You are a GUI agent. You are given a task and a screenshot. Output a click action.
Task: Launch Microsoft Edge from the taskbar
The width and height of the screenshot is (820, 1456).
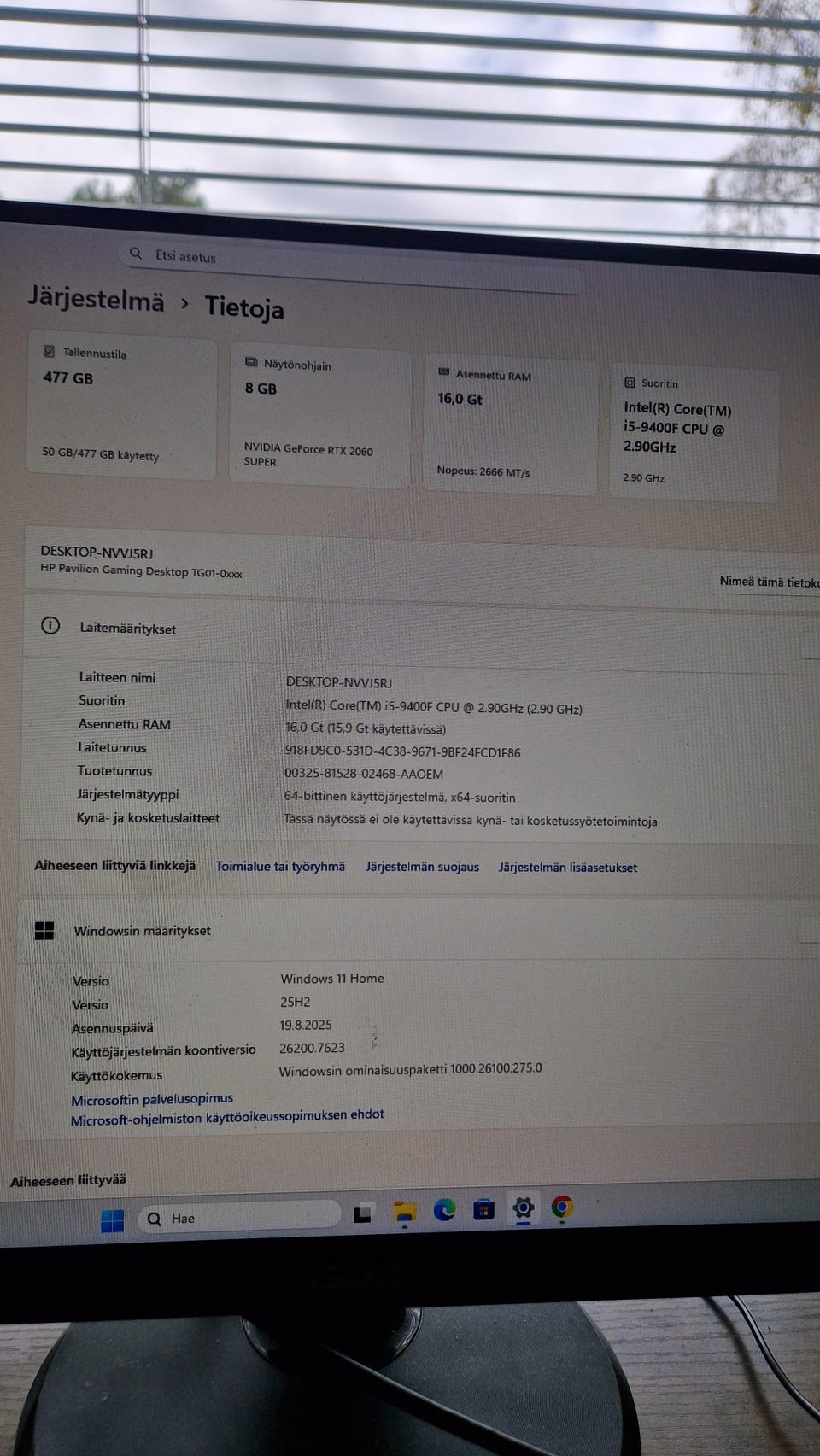pos(444,1210)
